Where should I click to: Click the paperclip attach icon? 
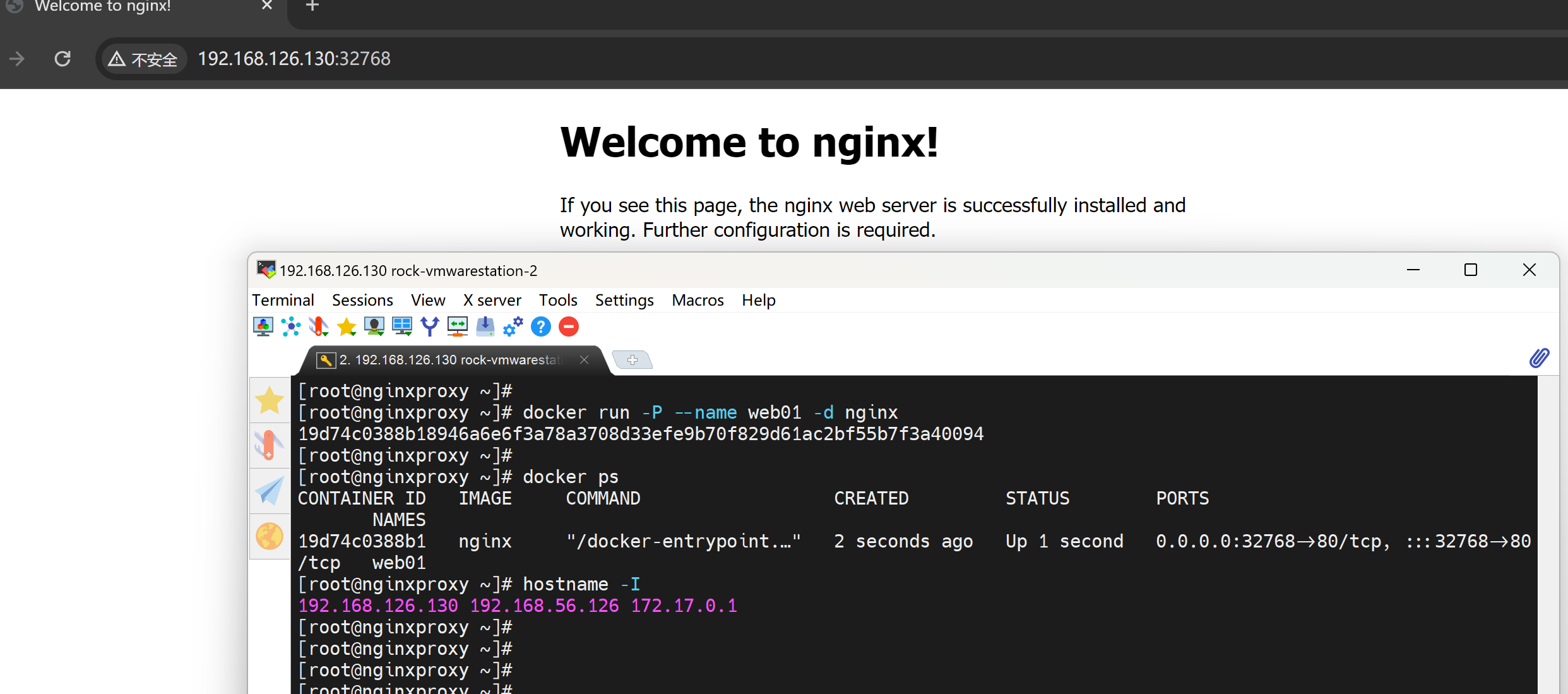click(x=1539, y=358)
